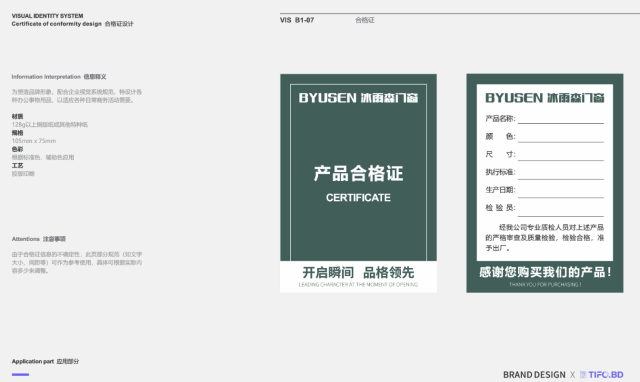Viewport: 640px width, 382px height.
Task: Click the '产品名称' blank line field
Action: tap(561, 119)
